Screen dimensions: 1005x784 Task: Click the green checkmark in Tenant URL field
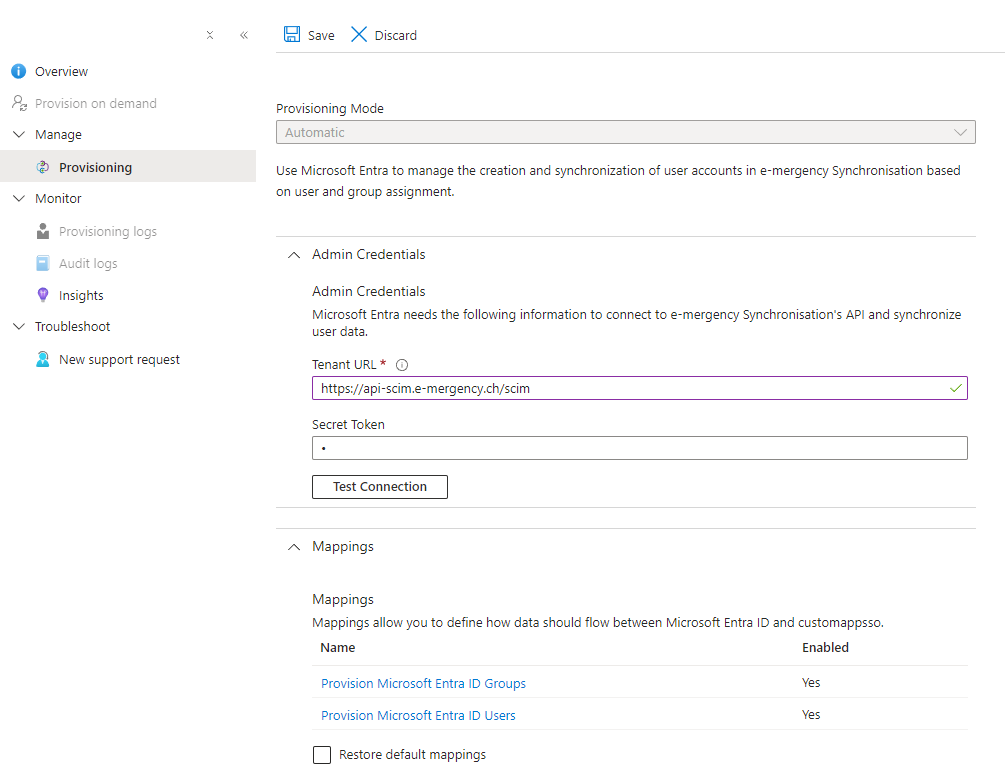(x=956, y=388)
